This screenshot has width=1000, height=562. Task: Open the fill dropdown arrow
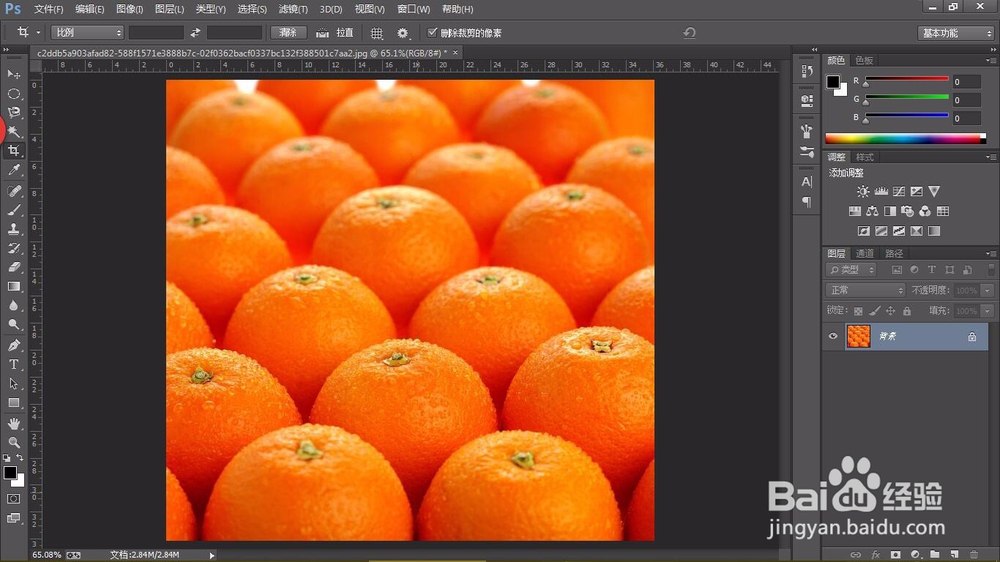pos(987,311)
